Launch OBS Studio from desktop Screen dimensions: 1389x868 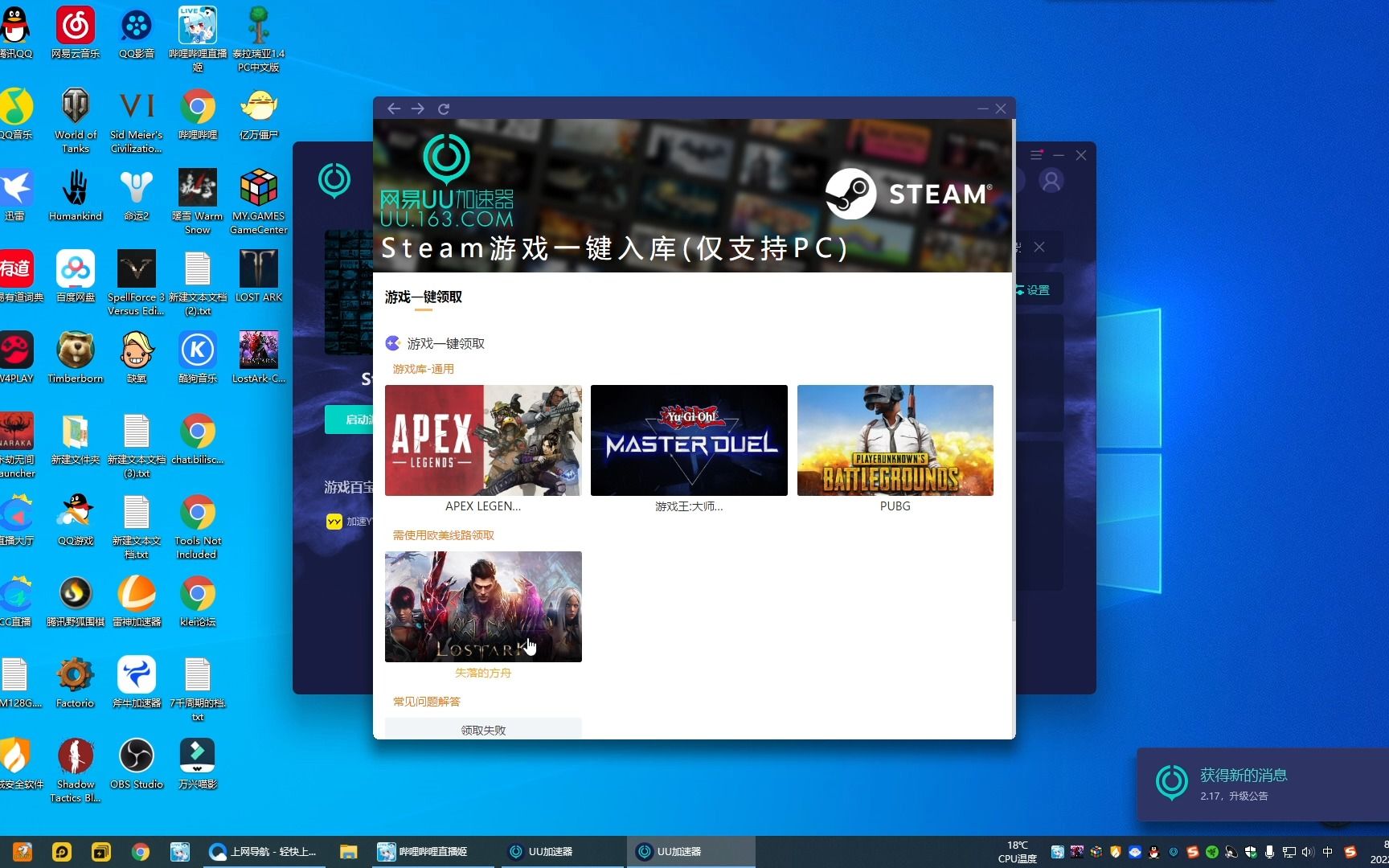point(137,764)
